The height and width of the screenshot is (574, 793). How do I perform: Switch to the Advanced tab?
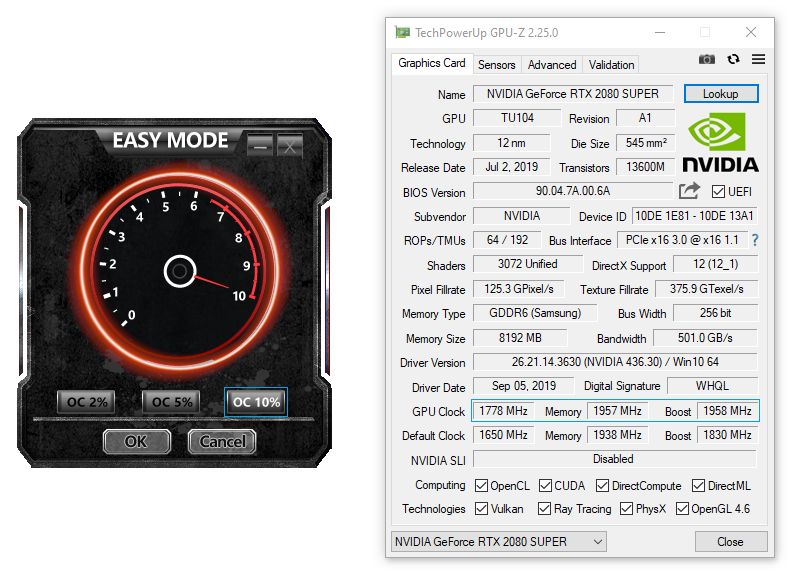click(552, 65)
